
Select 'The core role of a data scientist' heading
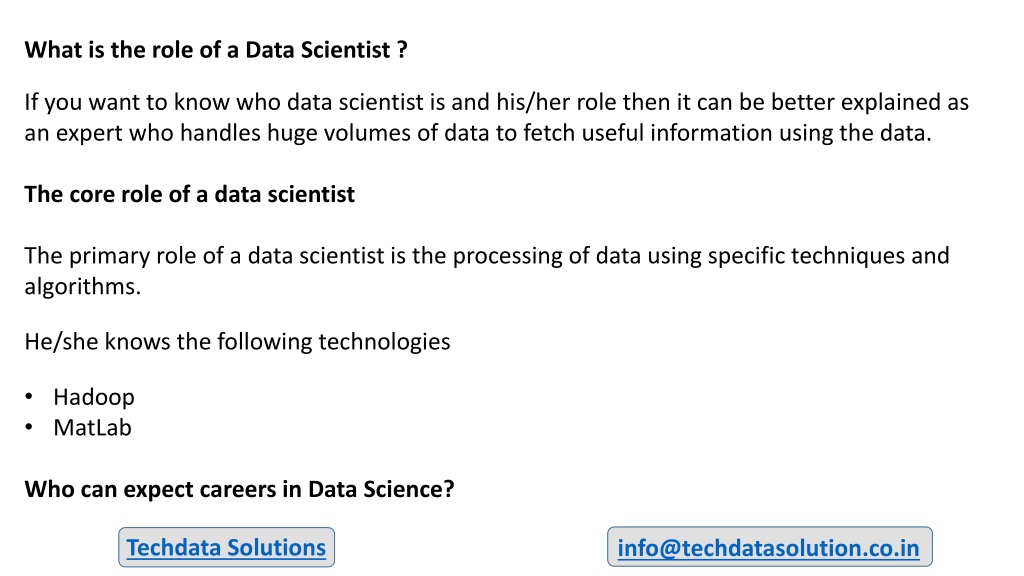click(189, 195)
